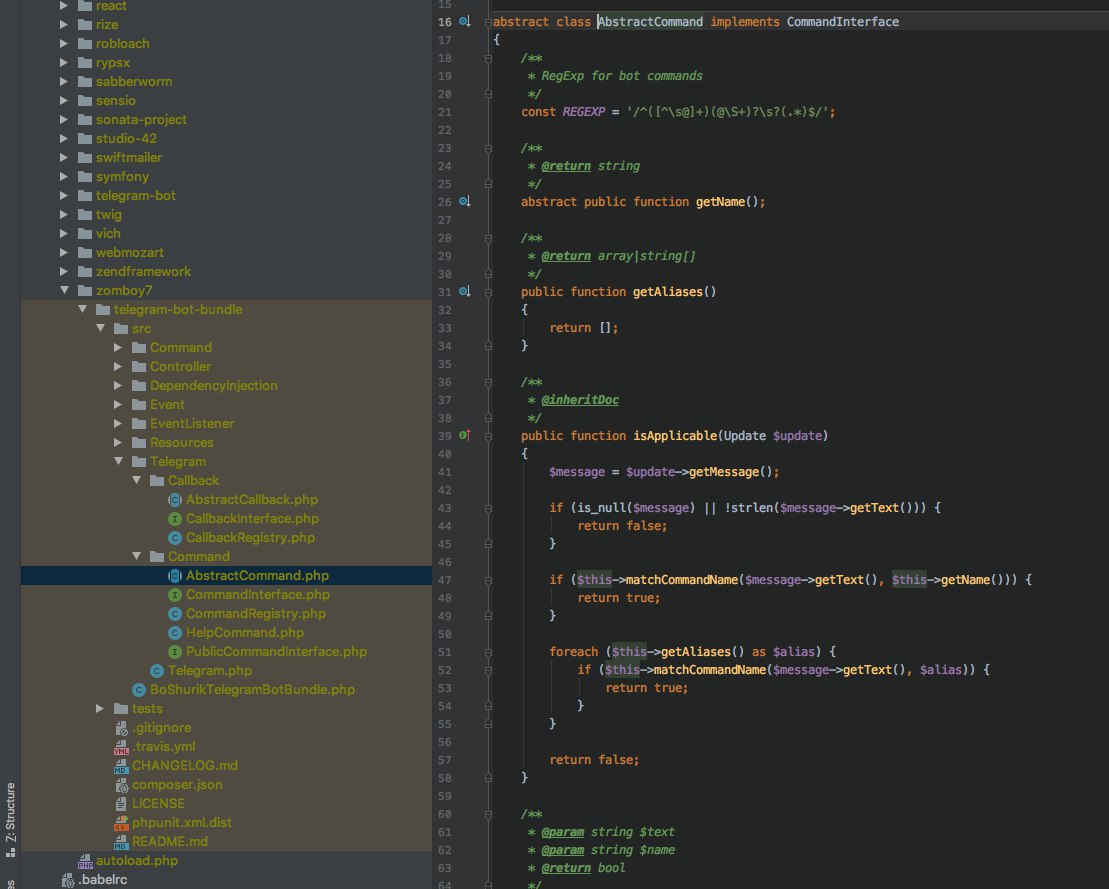Expand the tests folder
This screenshot has width=1109, height=889.
pos(100,709)
